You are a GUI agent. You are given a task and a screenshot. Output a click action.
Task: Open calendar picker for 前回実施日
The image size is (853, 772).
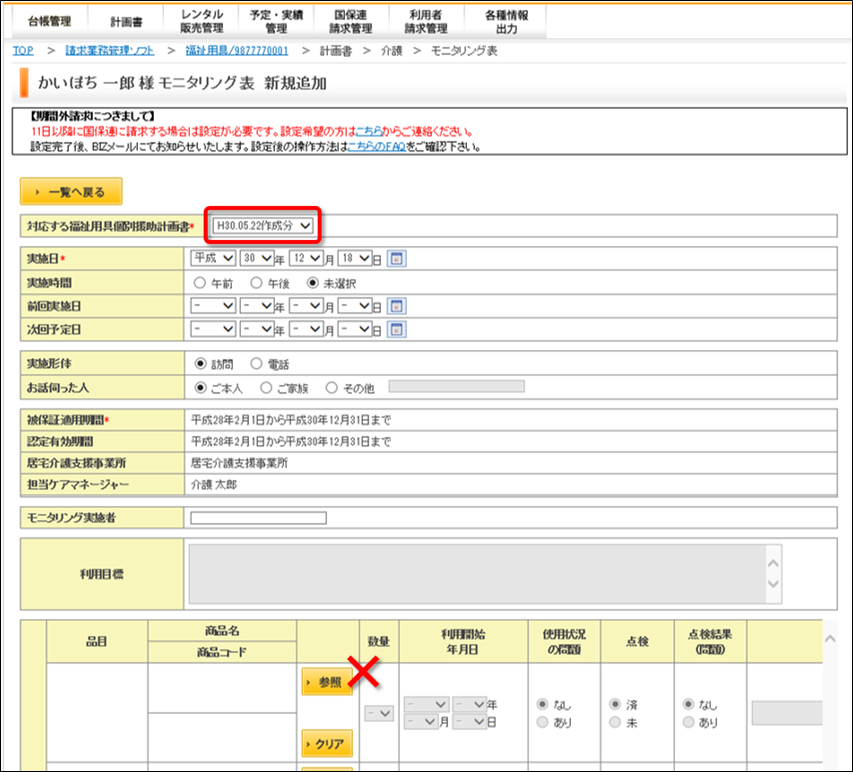coord(397,306)
